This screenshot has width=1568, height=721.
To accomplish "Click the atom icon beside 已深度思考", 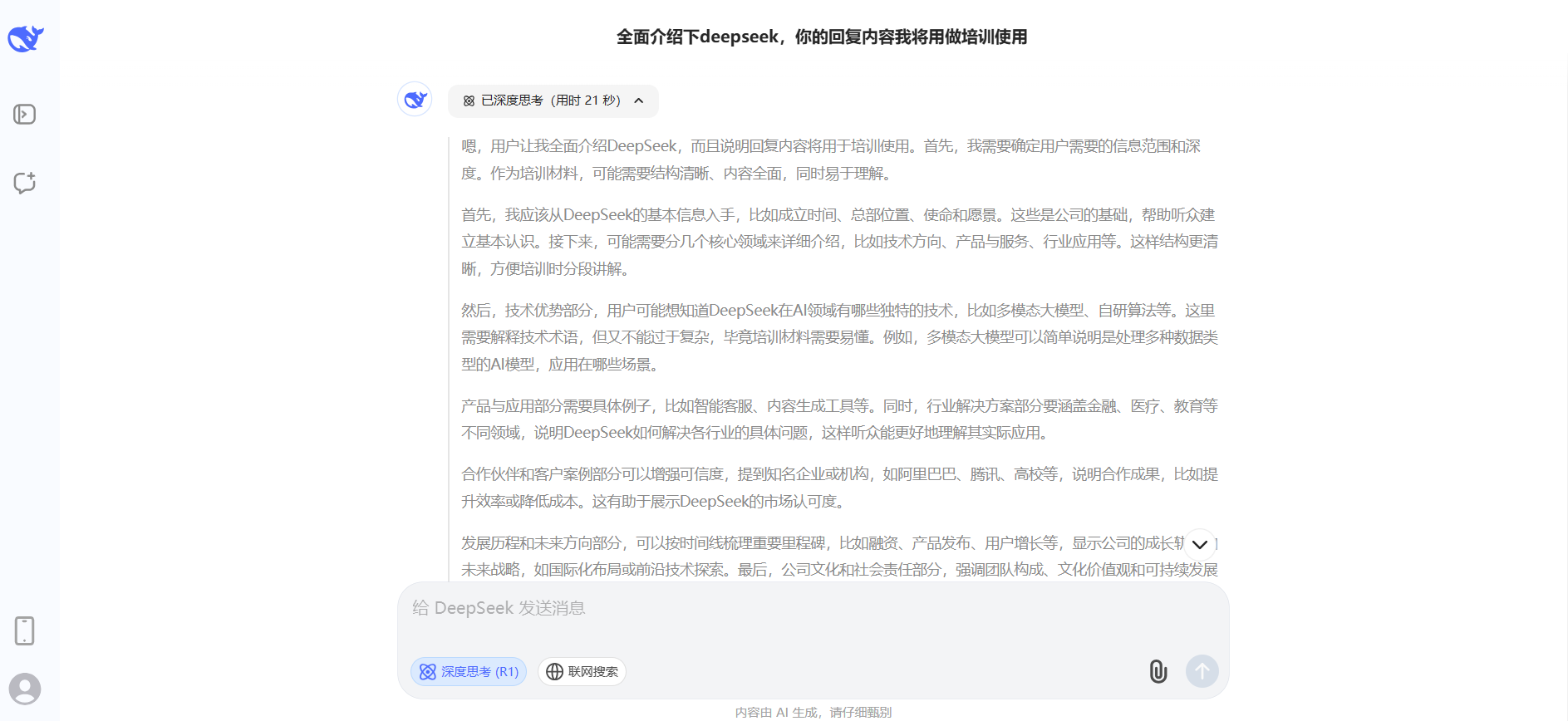I will pos(469,101).
